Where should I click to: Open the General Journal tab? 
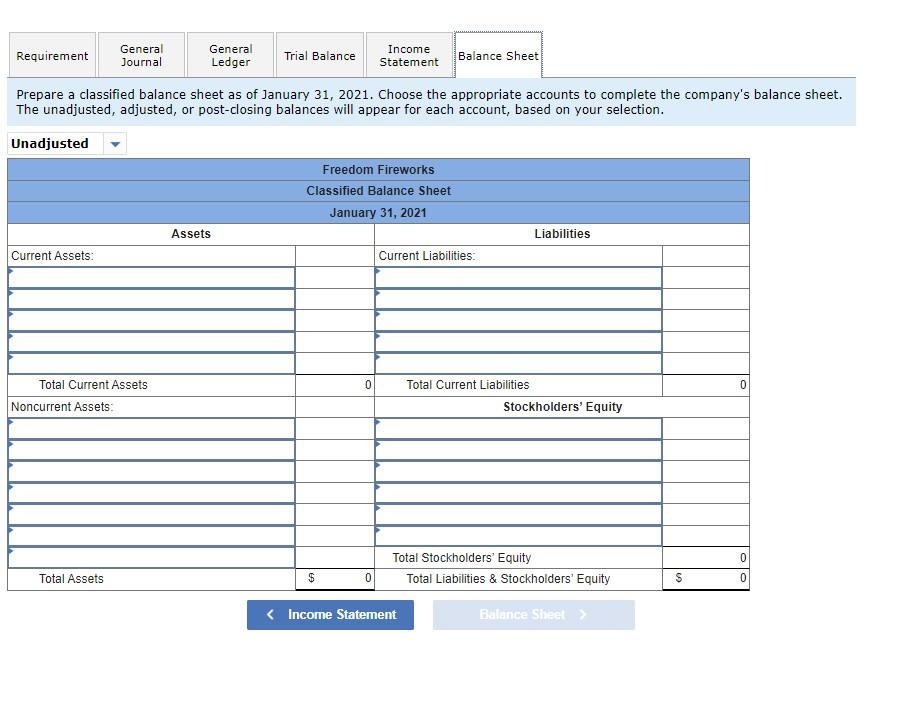141,55
